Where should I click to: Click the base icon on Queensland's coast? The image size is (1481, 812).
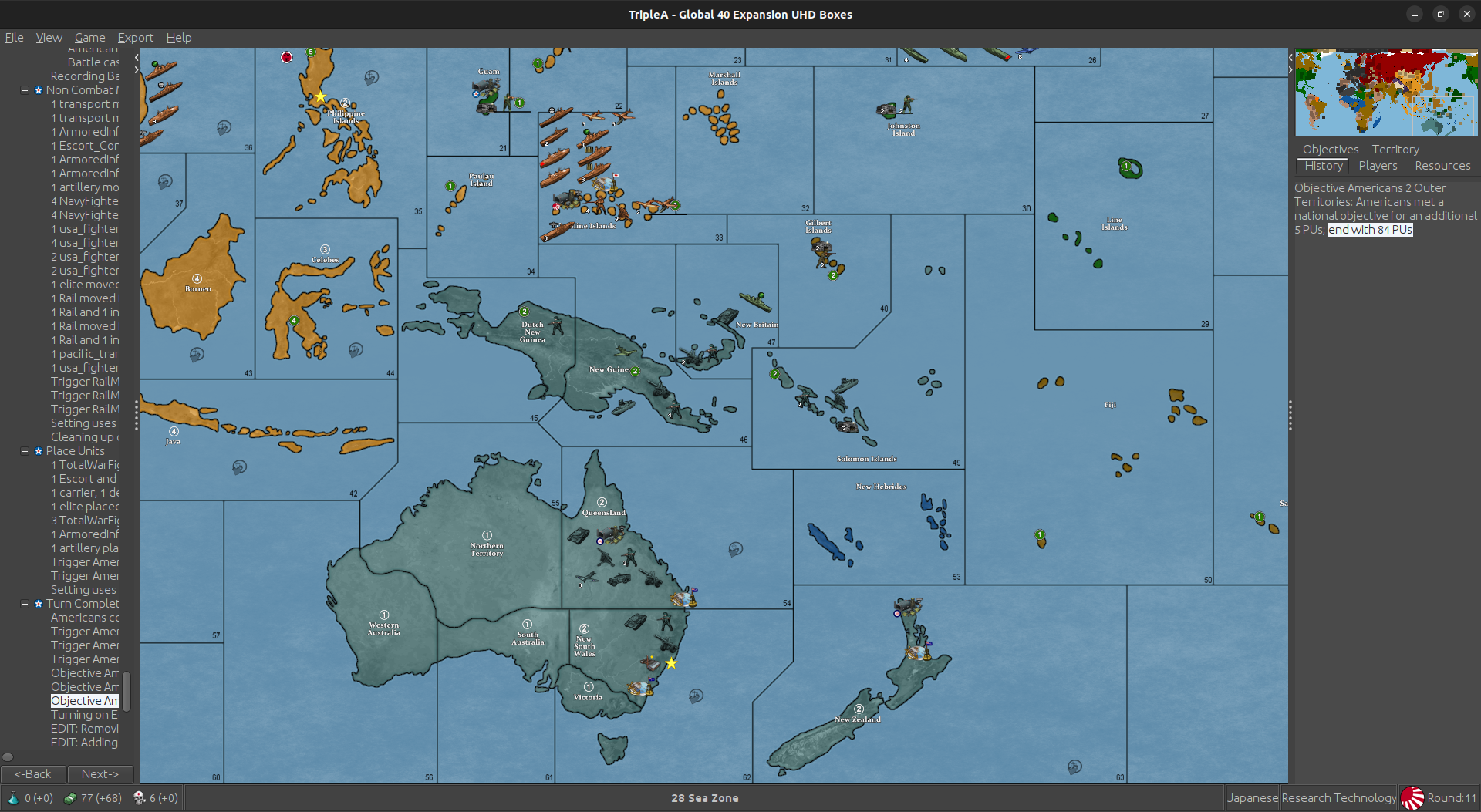tap(684, 598)
